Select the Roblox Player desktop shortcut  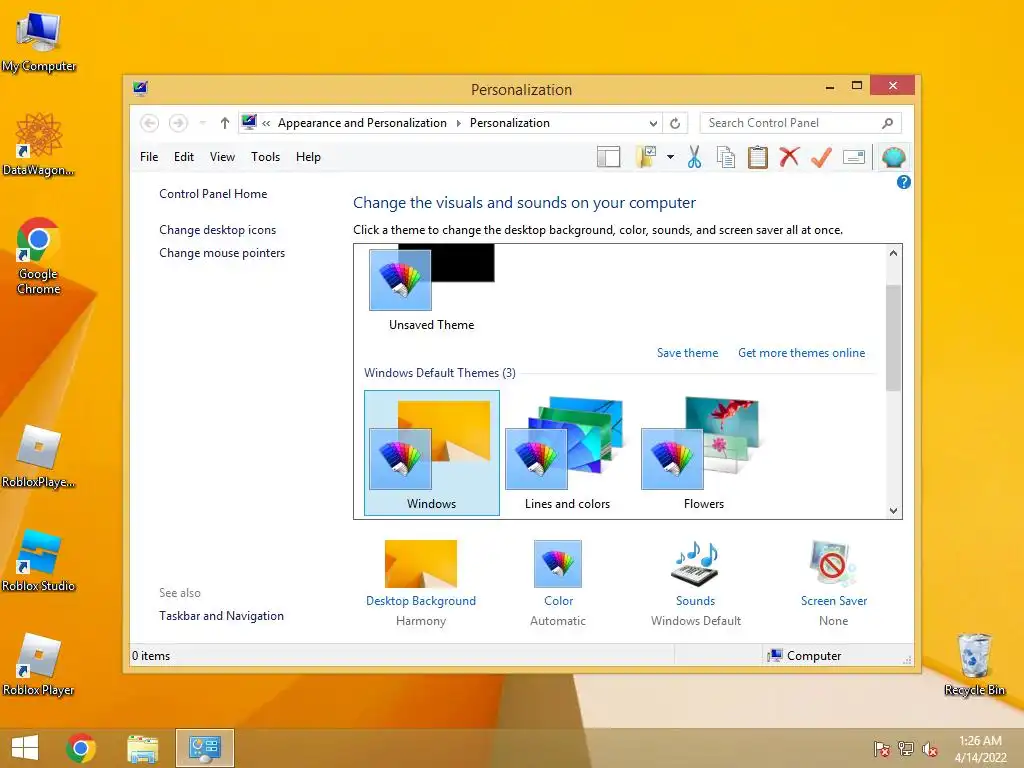click(x=38, y=664)
